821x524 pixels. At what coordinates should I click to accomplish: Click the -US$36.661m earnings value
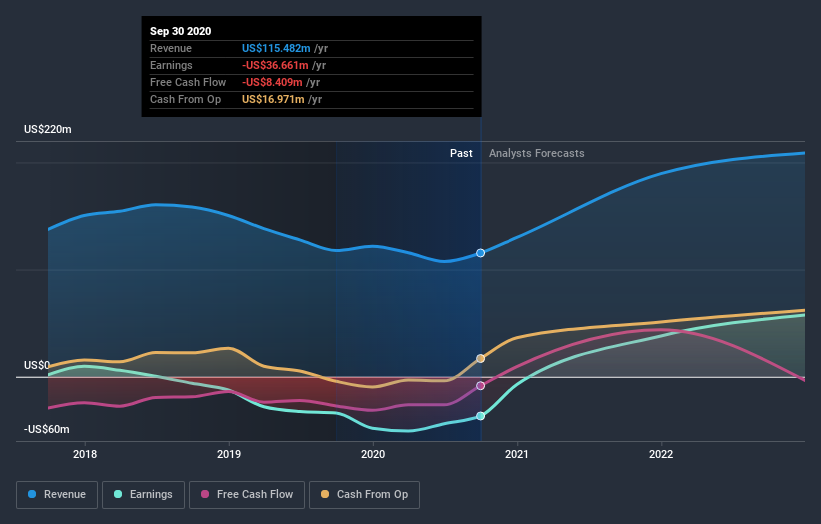[275, 65]
